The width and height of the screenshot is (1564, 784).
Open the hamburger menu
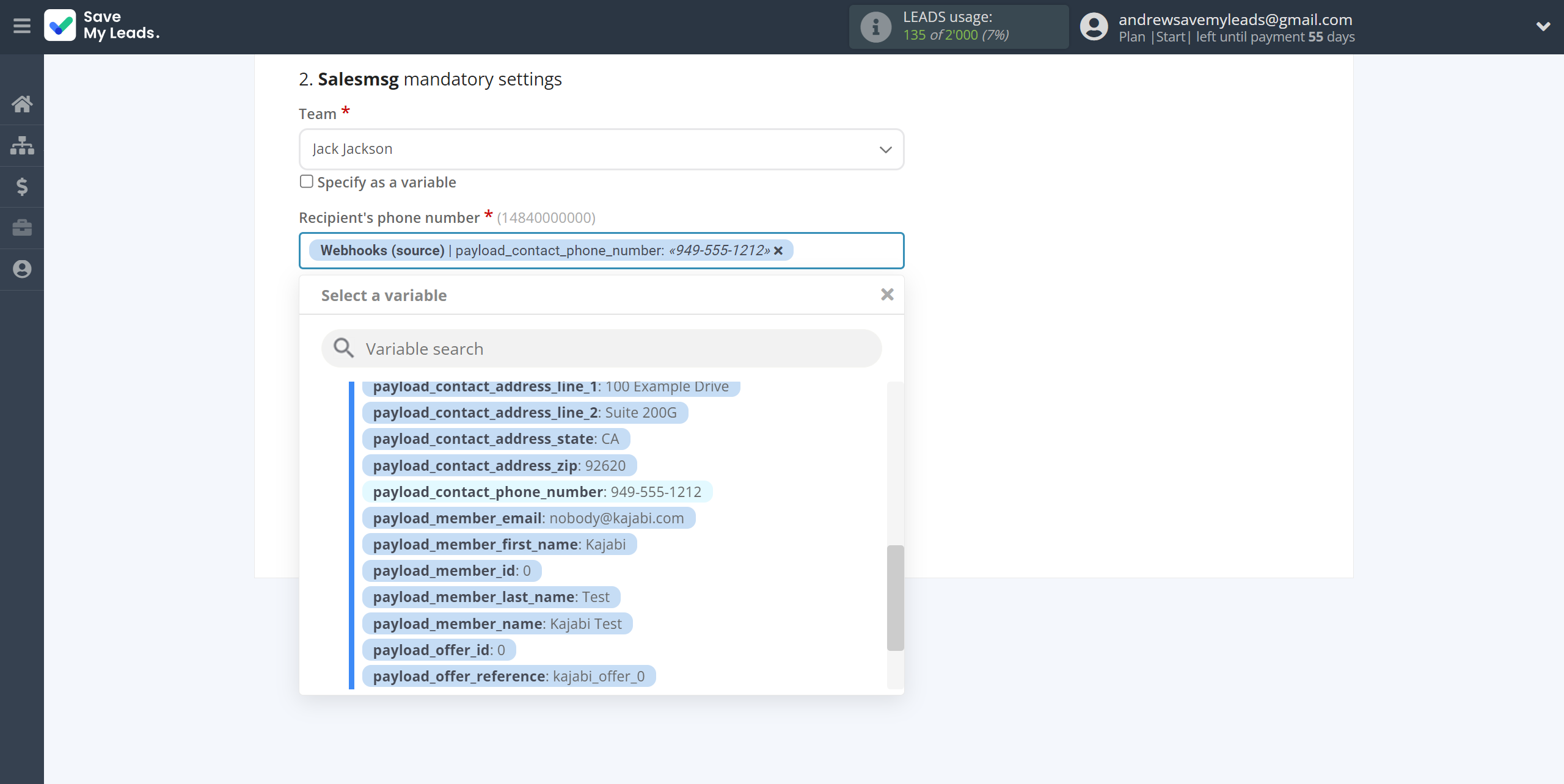coord(22,26)
